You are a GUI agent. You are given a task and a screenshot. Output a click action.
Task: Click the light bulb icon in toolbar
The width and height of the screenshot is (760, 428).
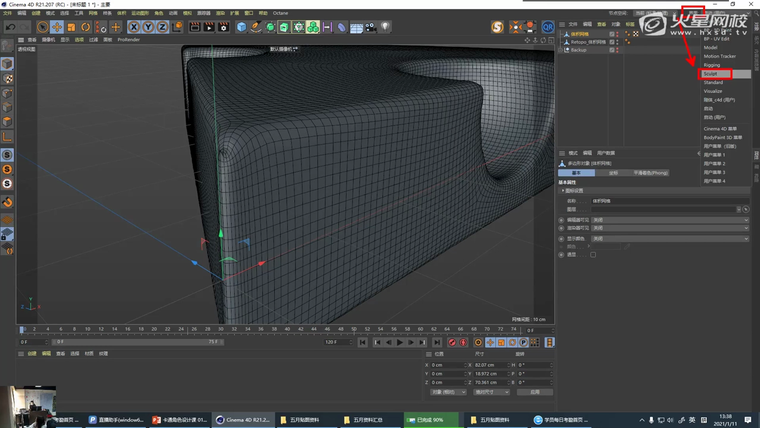point(385,27)
